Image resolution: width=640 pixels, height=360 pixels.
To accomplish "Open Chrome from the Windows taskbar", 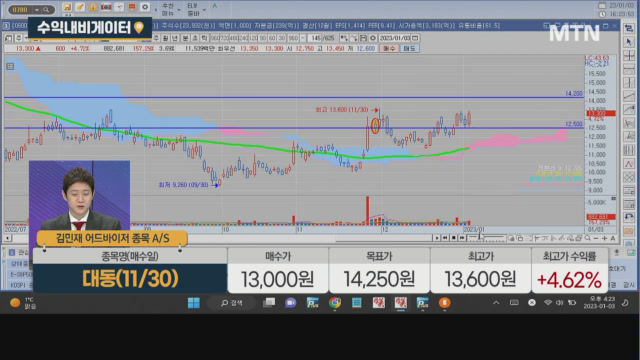I will point(335,303).
